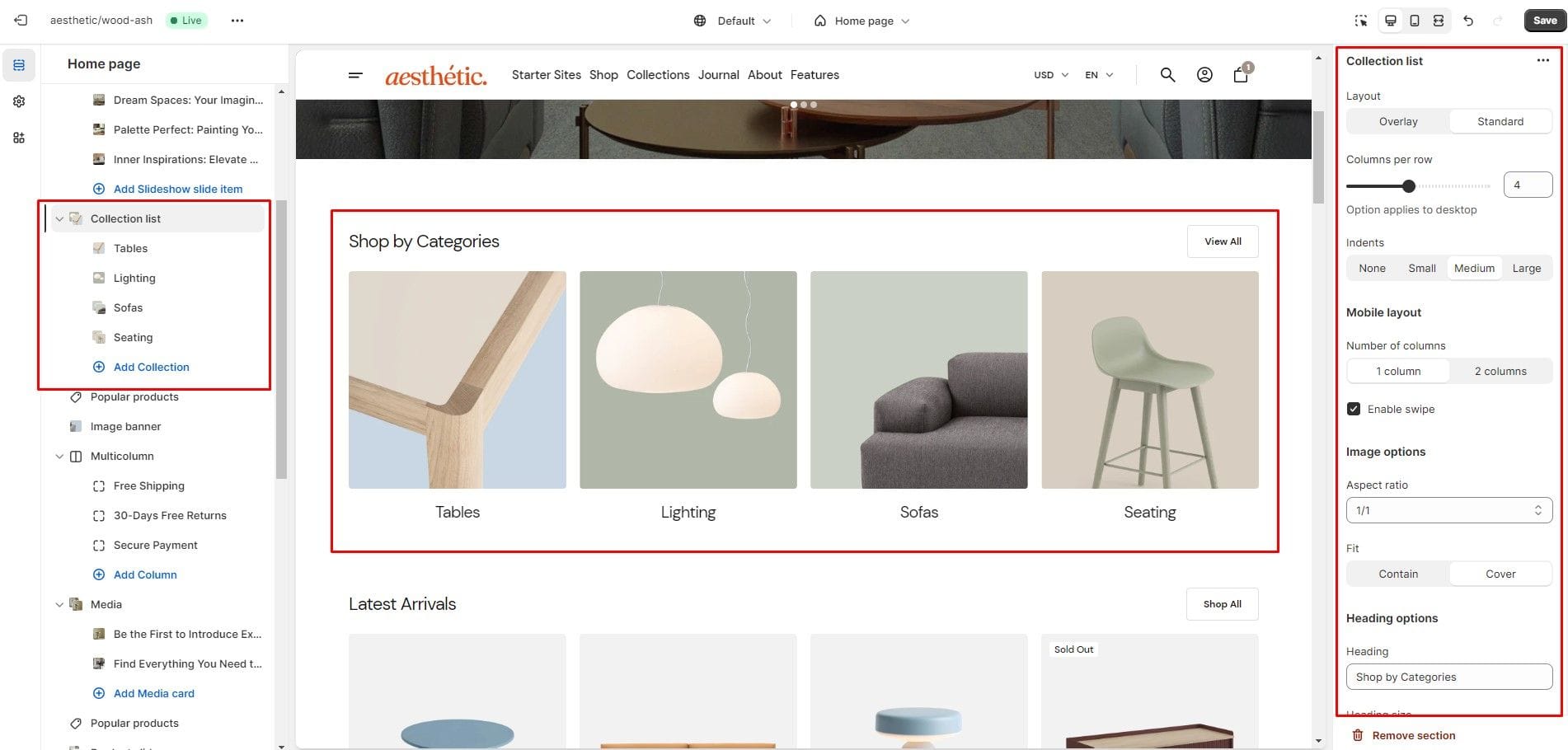Viewport: 1568px width, 750px height.
Task: Switch to mobile preview icon
Action: 1415,21
